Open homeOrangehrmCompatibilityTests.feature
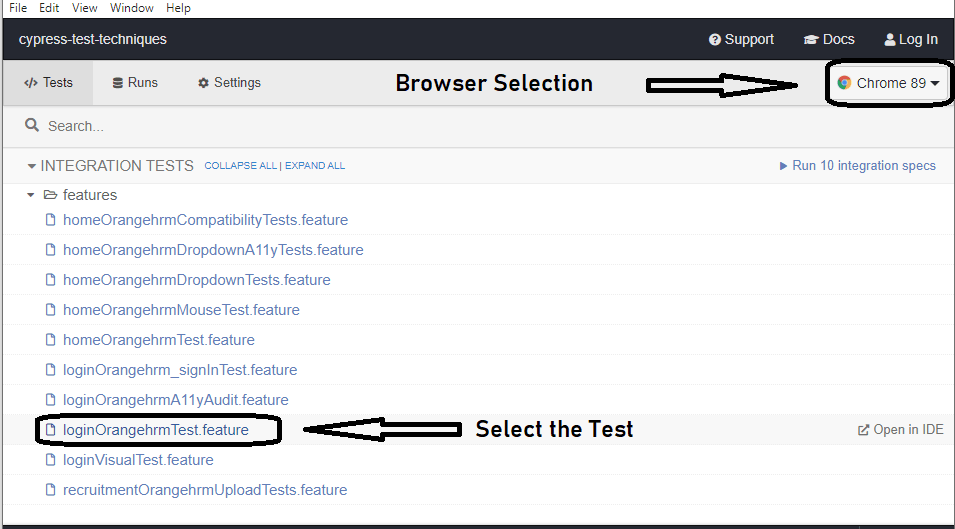 (x=205, y=220)
